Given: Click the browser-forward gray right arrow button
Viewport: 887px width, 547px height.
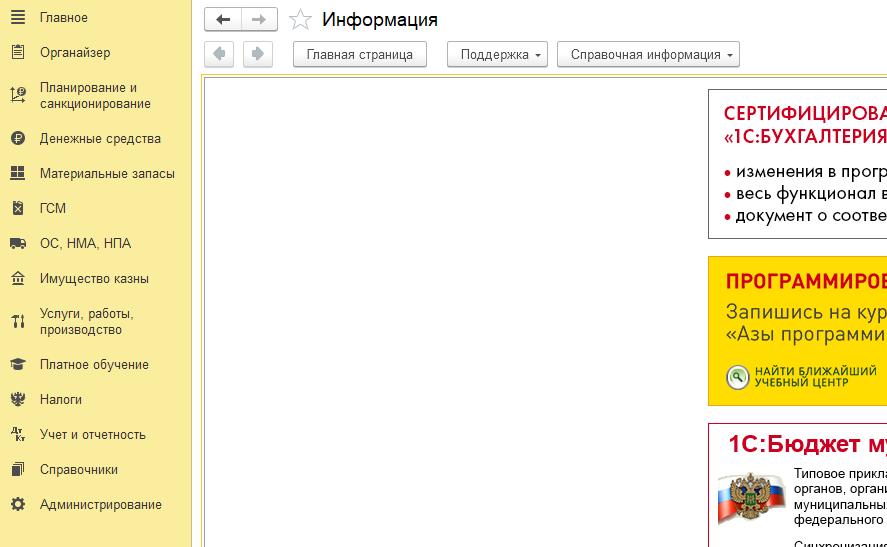Looking at the screenshot, I should 258,54.
